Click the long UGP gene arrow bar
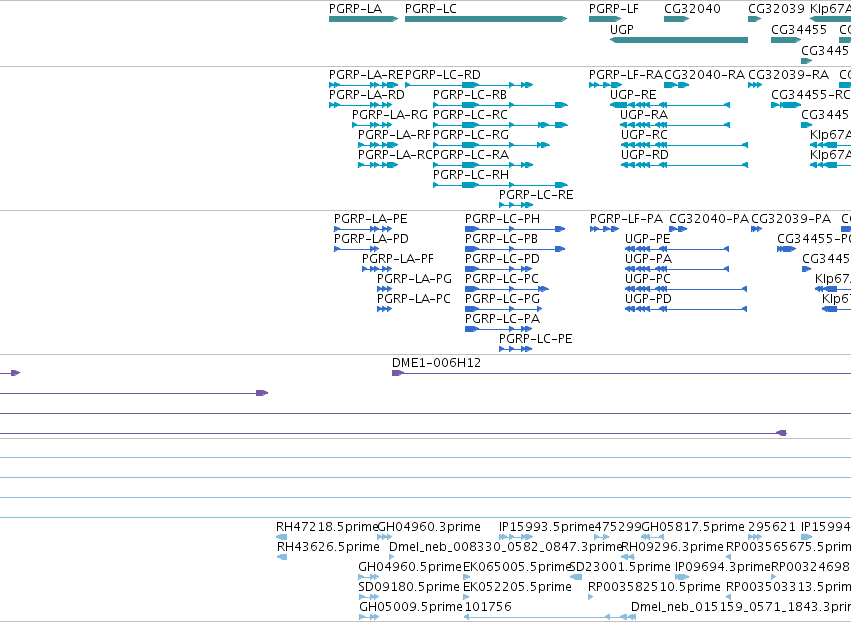This screenshot has height=622, width=851. (679, 40)
